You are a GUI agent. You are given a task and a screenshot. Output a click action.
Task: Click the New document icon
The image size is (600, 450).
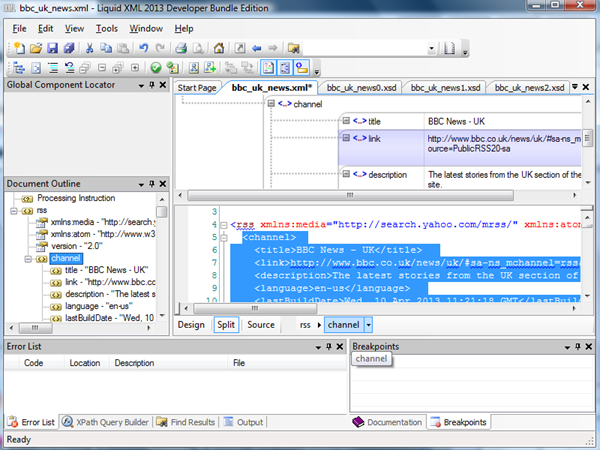19,48
